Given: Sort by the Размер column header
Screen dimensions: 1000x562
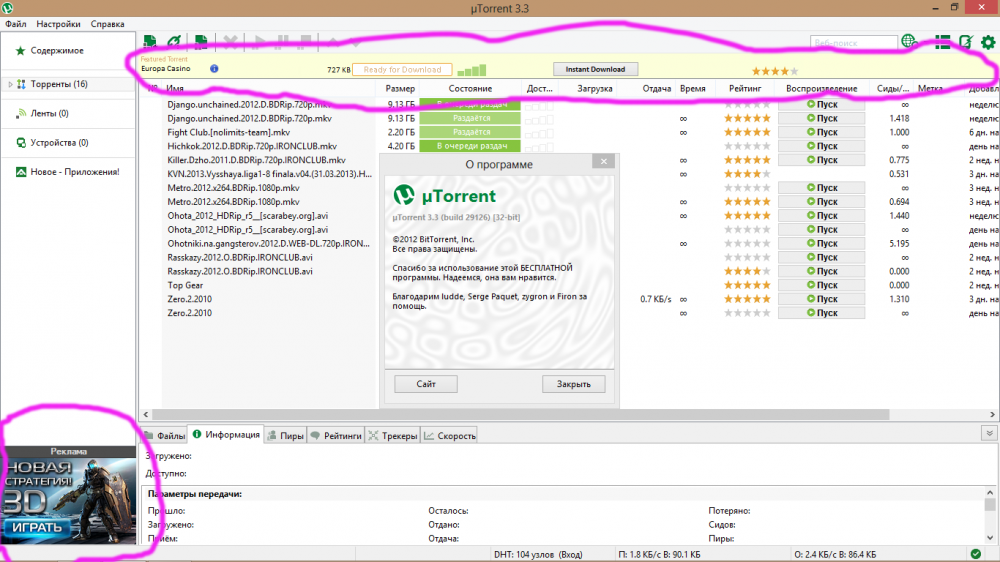Looking at the screenshot, I should click(400, 89).
